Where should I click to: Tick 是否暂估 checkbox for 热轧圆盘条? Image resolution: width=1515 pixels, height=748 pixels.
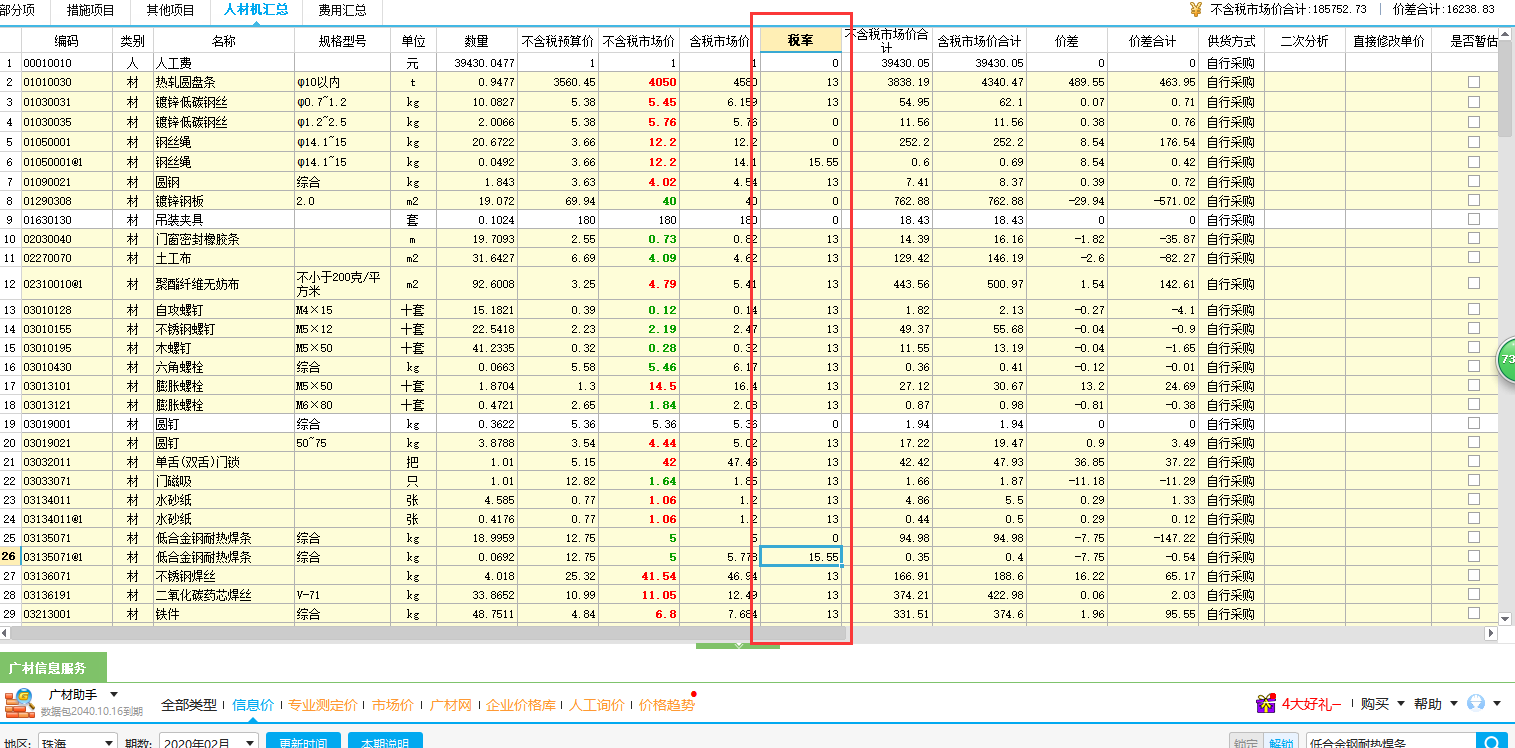click(1474, 82)
